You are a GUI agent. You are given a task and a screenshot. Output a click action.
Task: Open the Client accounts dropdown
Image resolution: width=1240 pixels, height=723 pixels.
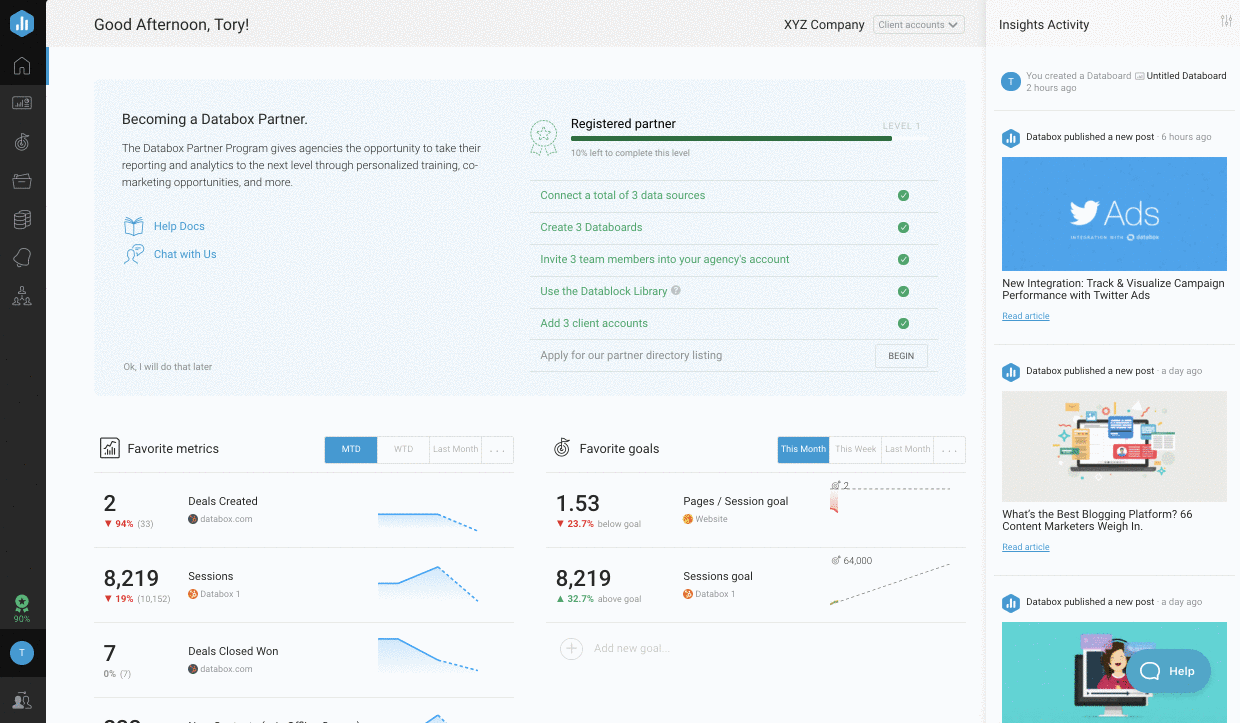click(918, 25)
